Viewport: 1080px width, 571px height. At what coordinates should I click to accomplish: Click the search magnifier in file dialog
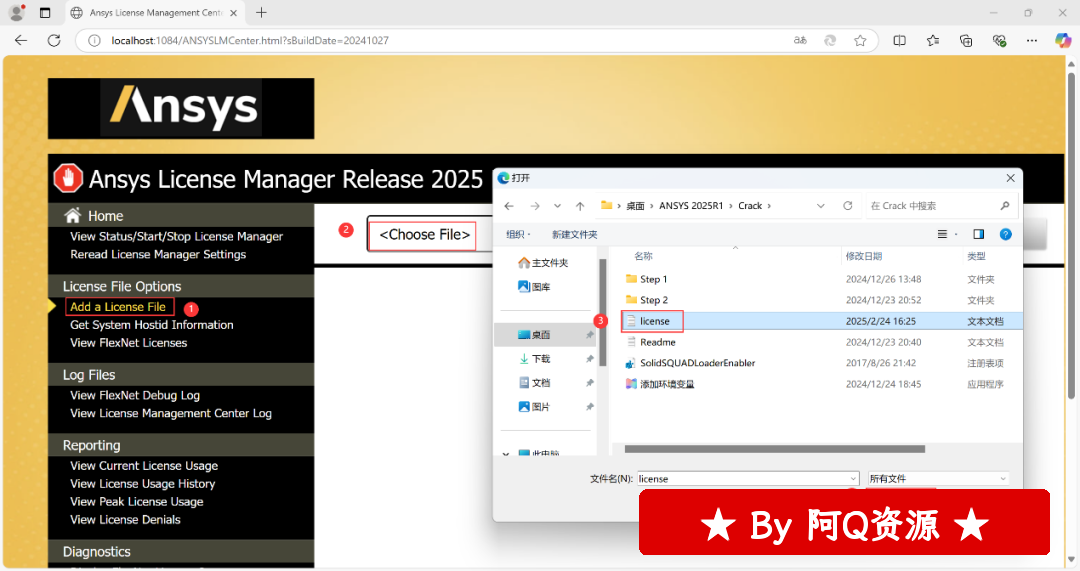(x=1005, y=206)
